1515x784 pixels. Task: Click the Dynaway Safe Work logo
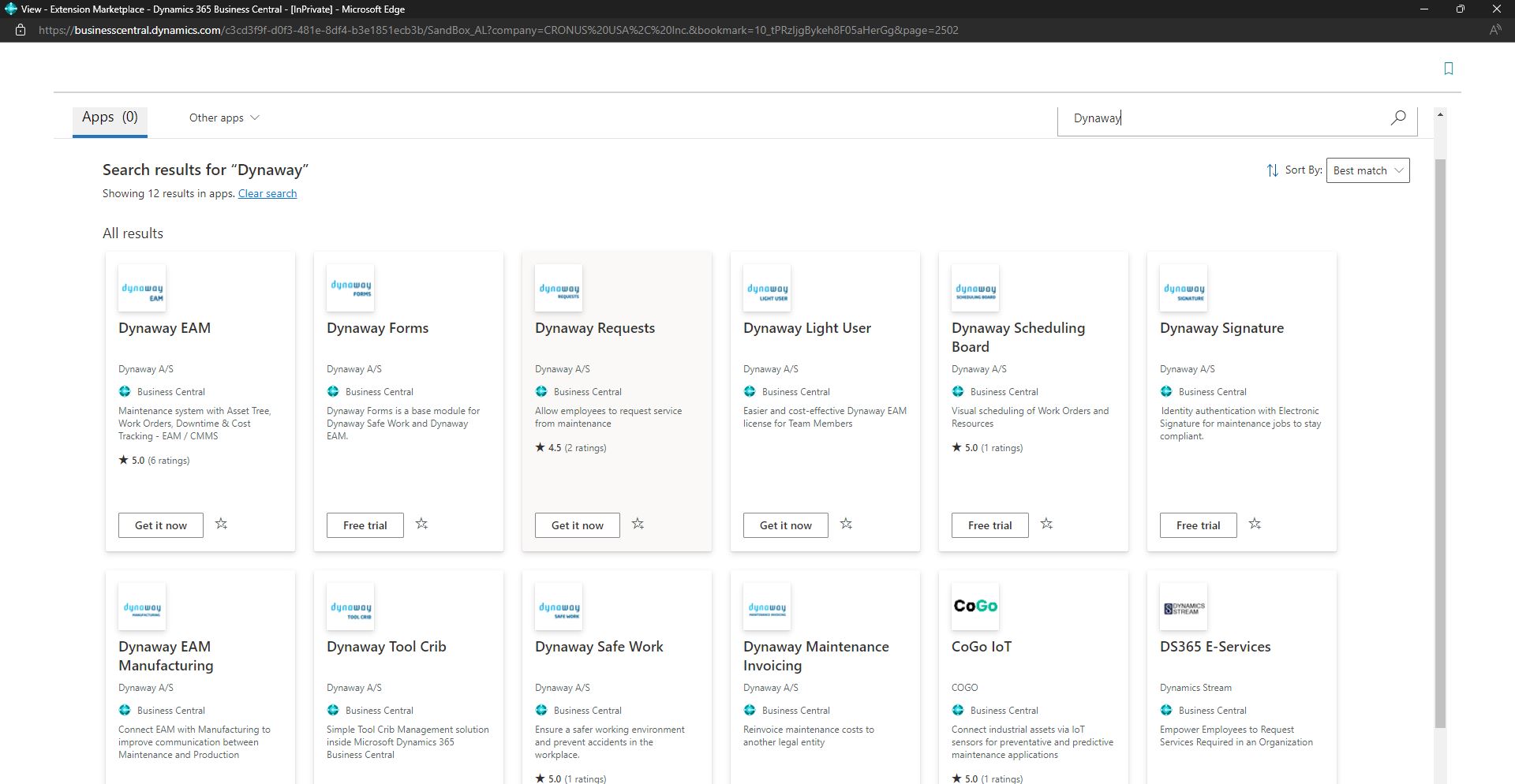558,606
